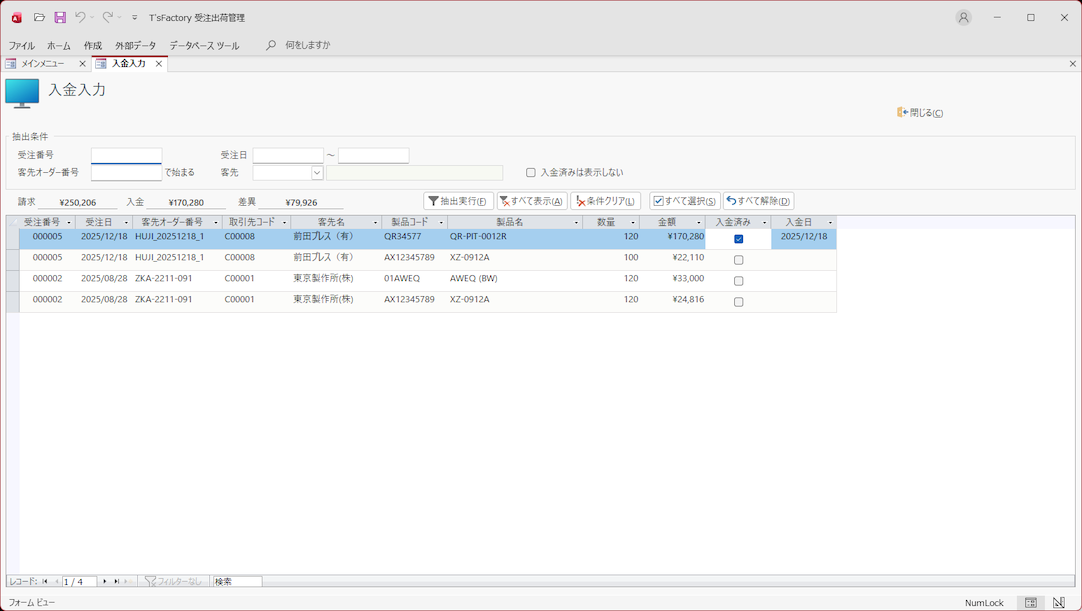Screen dimensions: 1082x611
Task: Check 入金済み for the ¥22,110 row
Action: (738, 260)
